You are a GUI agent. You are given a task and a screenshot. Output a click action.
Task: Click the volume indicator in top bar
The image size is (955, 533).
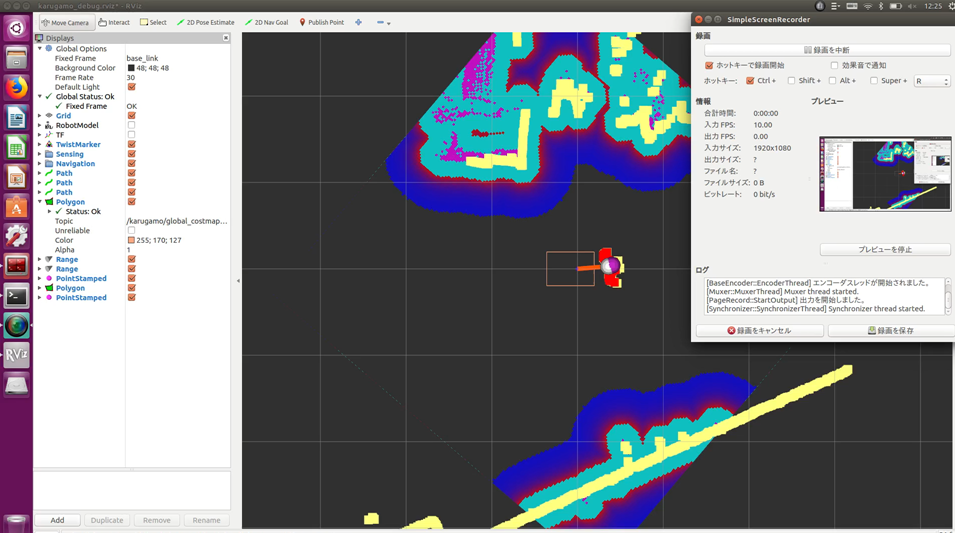[912, 6]
